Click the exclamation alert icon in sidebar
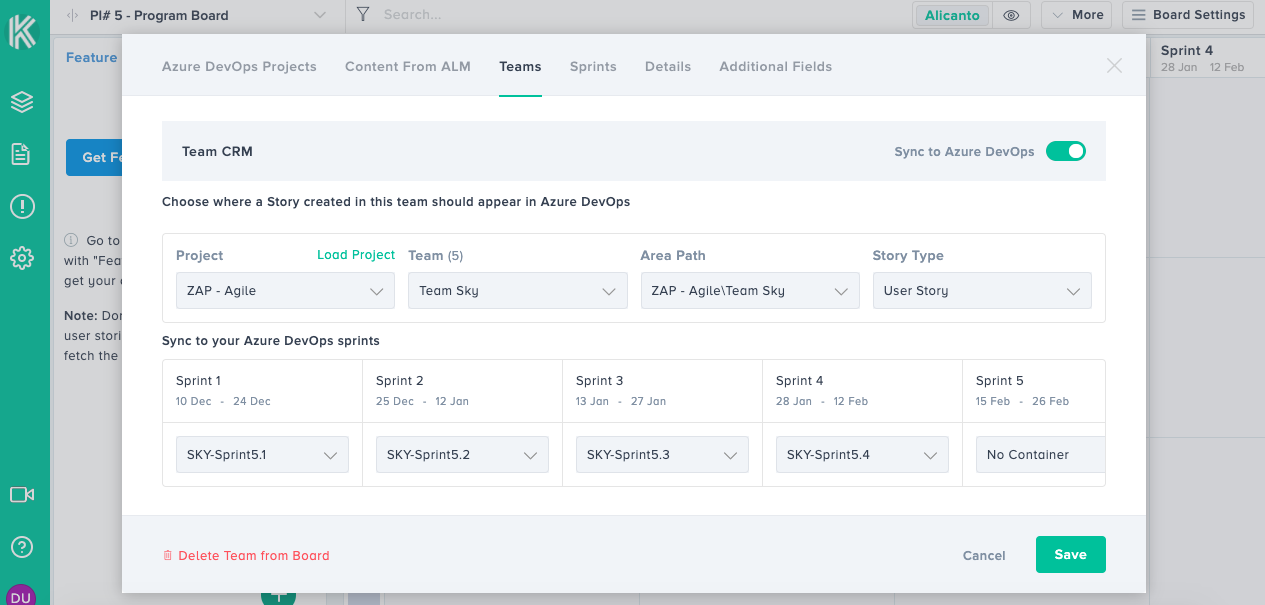Screen dimensions: 1265x605 [x=22, y=206]
